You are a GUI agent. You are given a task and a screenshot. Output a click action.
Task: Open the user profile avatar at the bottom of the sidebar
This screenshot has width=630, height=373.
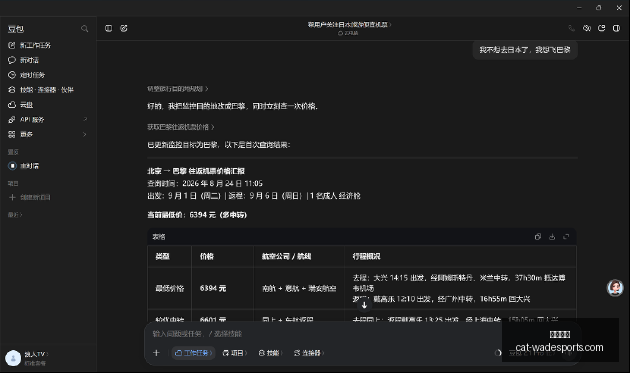[13, 358]
